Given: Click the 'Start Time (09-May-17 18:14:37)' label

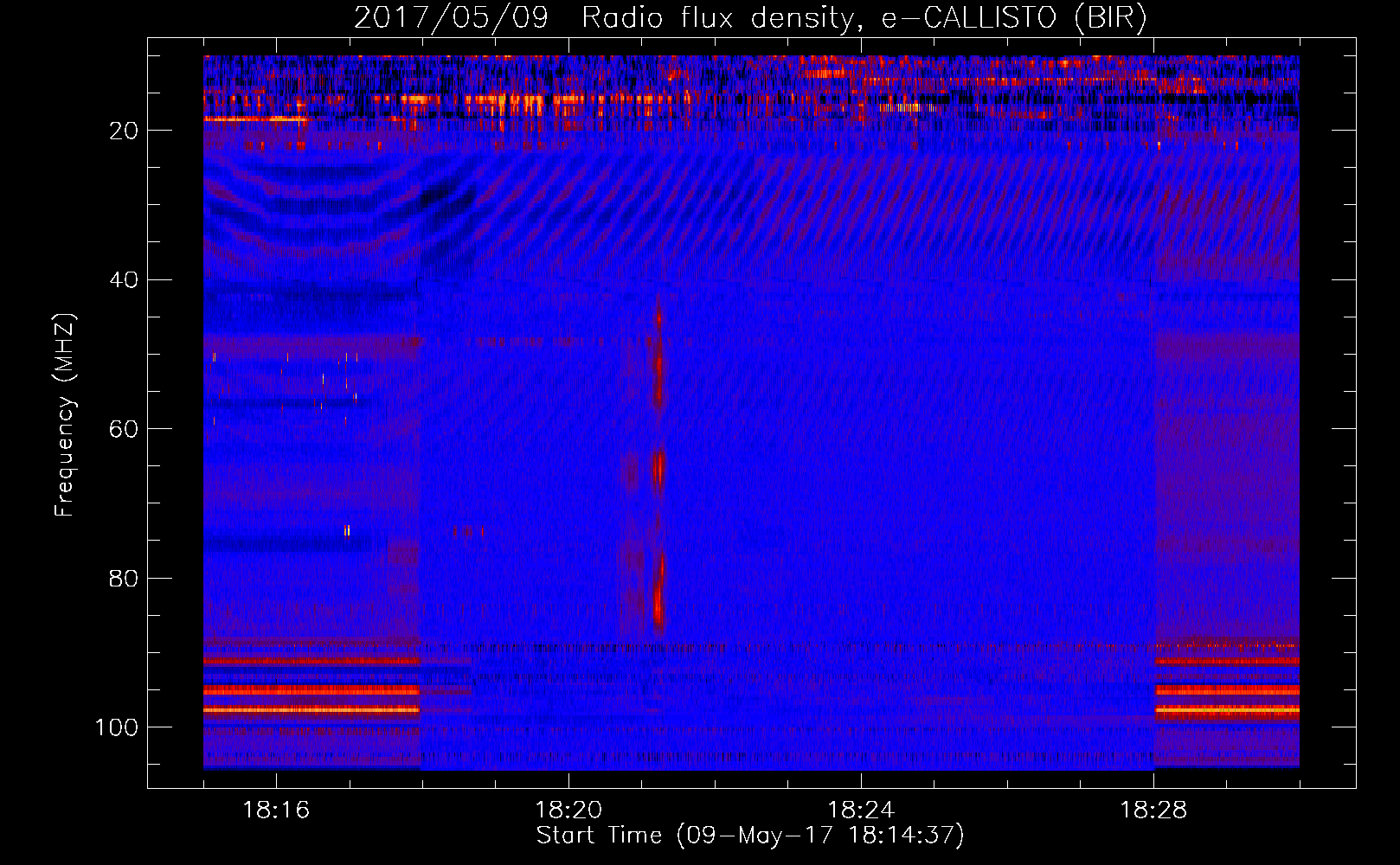Looking at the screenshot, I should pyautogui.click(x=750, y=836).
